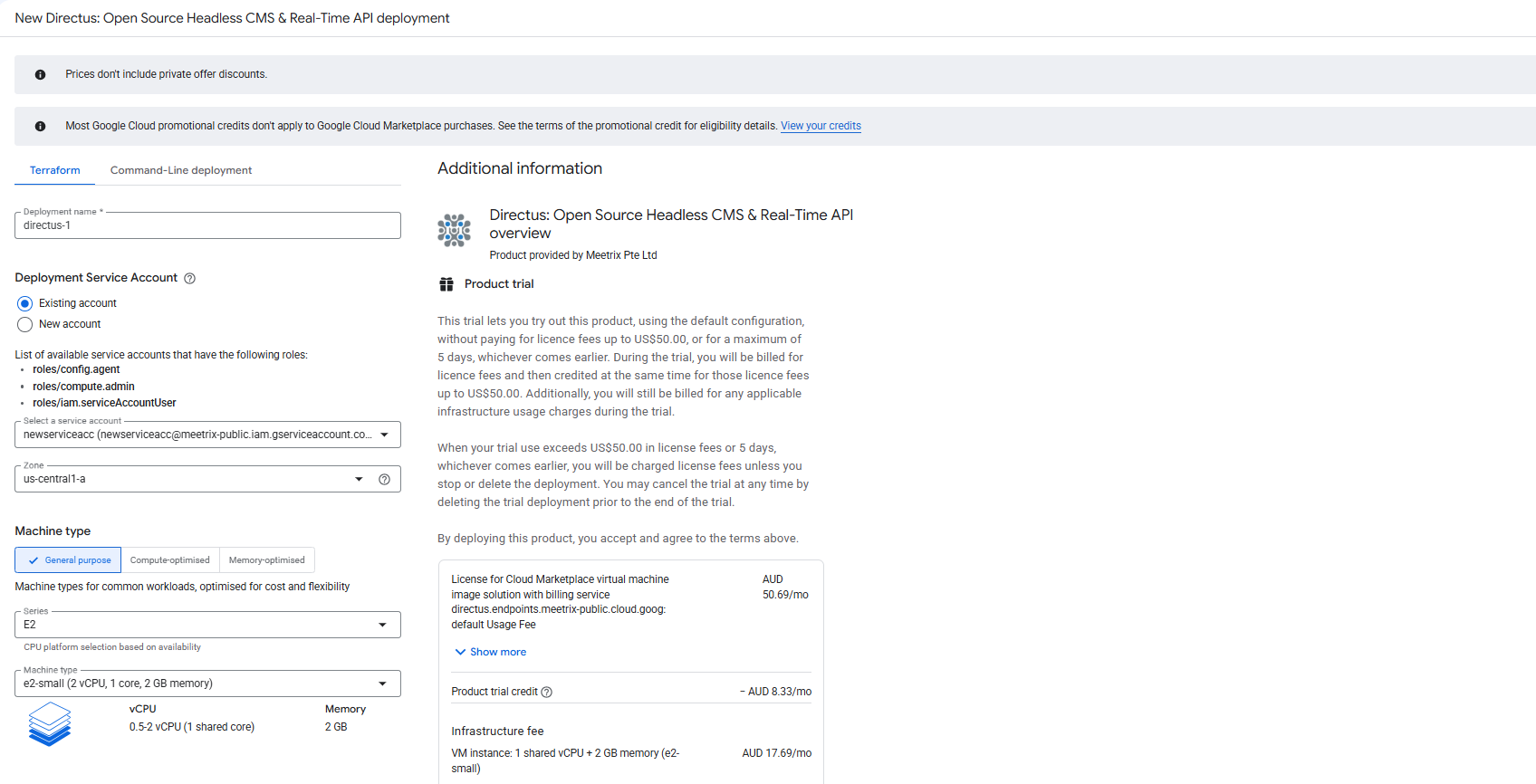1536x784 pixels.
Task: Expand Show more under licence details
Action: (490, 652)
